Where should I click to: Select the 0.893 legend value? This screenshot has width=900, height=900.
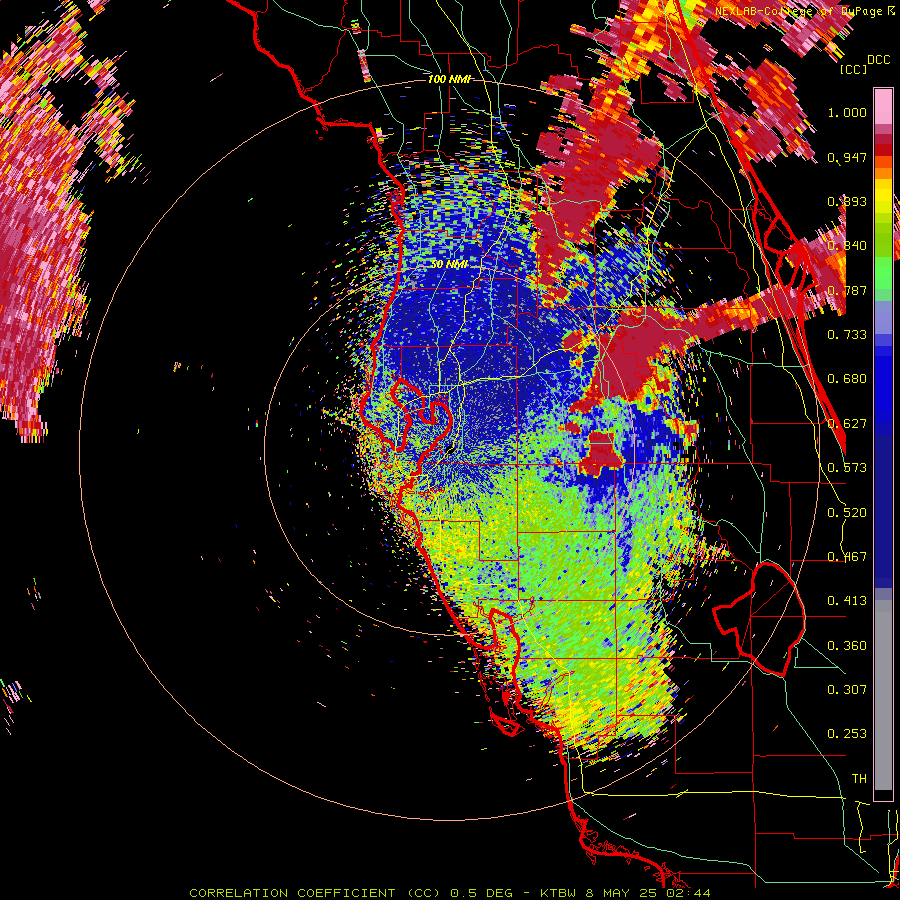[x=847, y=201]
